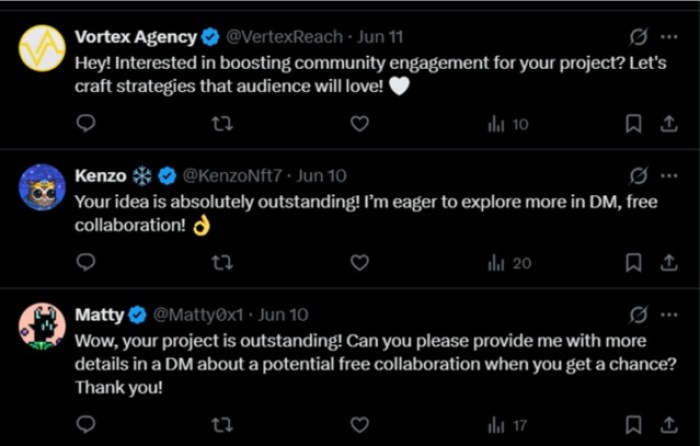Like the Vortex Agency tweet
Image resolution: width=700 pixels, height=446 pixels.
(360, 124)
